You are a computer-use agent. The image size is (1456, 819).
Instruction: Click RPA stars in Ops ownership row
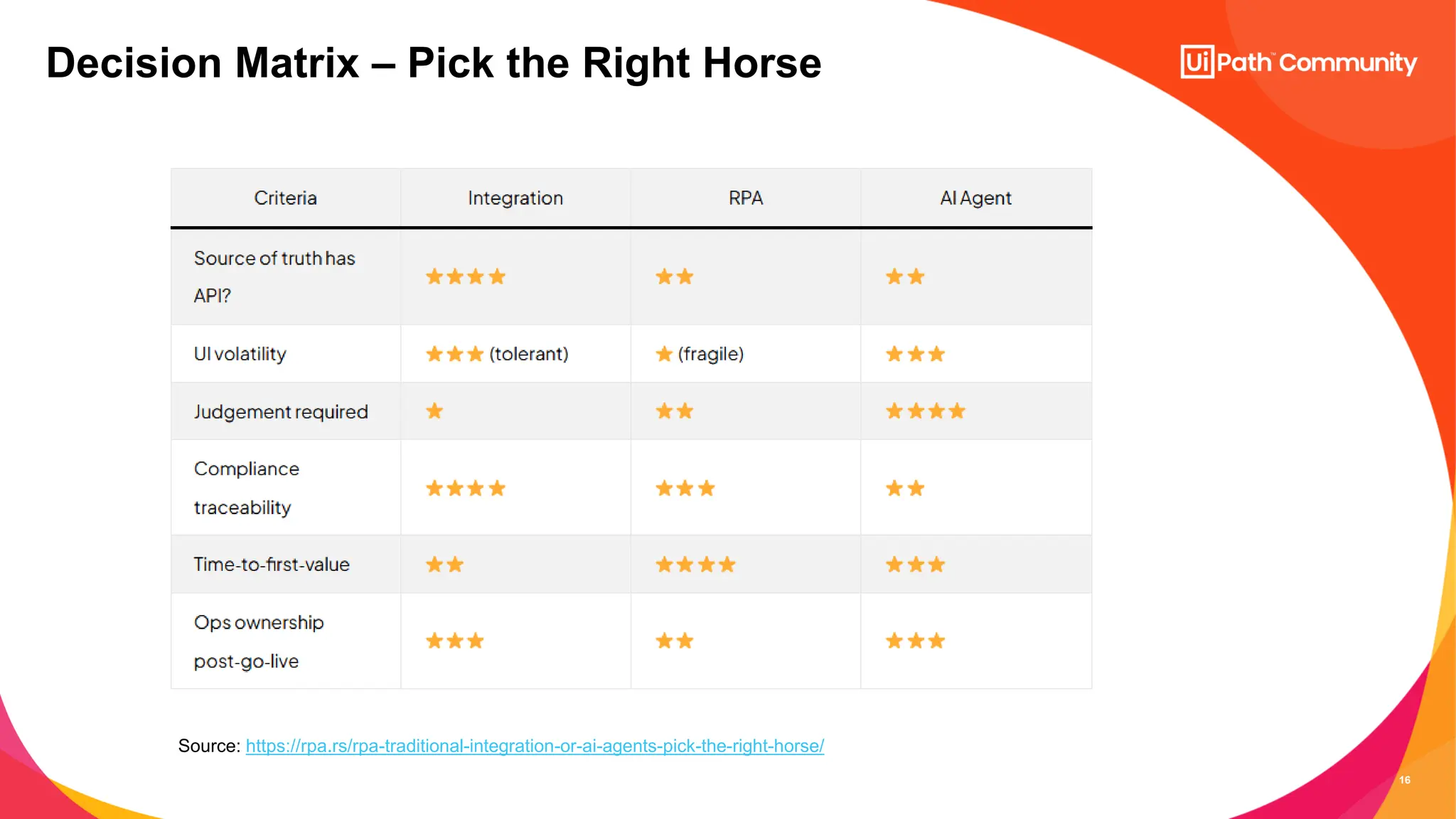(x=674, y=641)
